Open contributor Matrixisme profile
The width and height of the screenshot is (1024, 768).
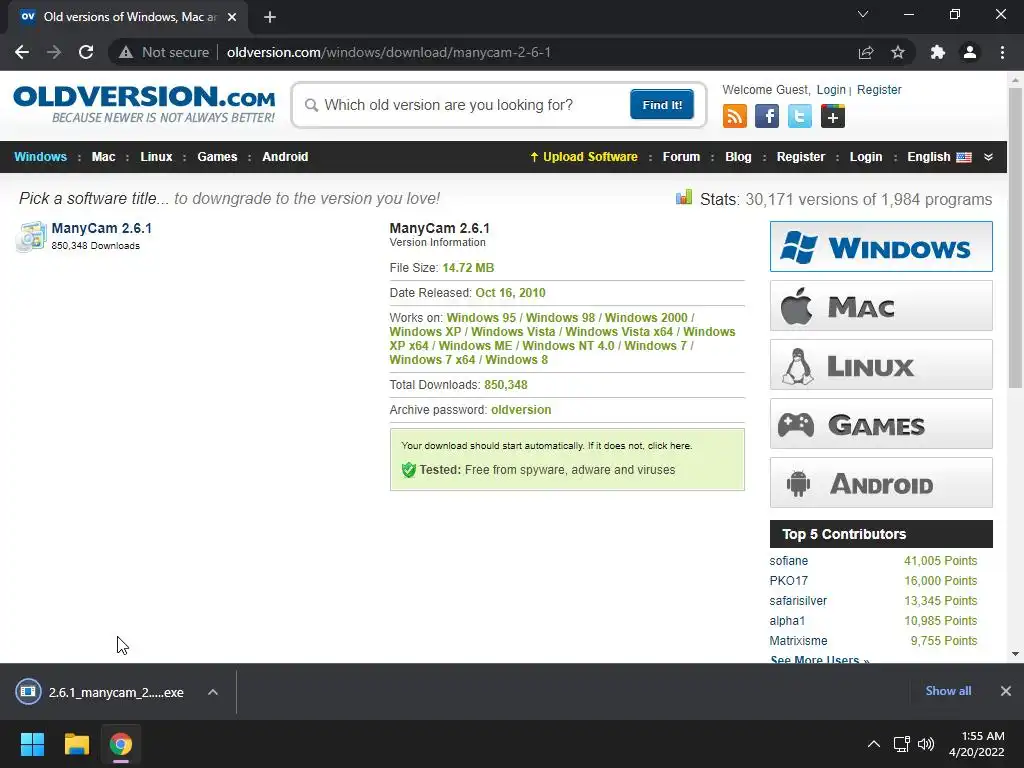point(798,641)
